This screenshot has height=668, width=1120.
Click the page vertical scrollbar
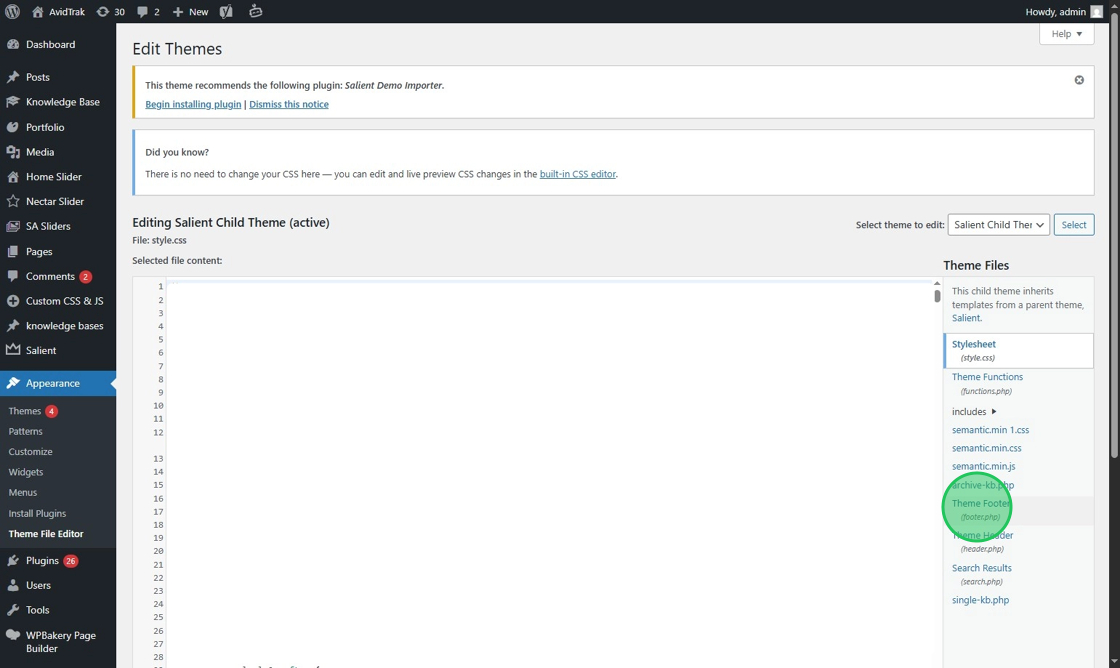(1114, 236)
